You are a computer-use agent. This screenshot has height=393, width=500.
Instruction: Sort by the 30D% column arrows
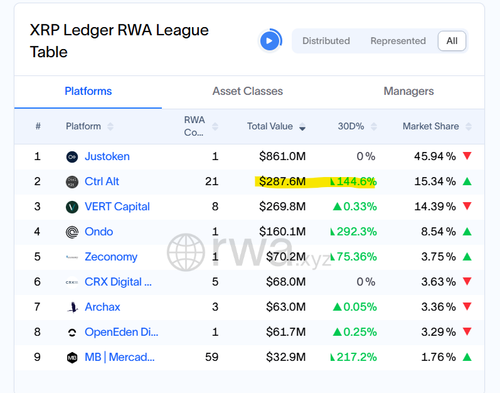[374, 127]
